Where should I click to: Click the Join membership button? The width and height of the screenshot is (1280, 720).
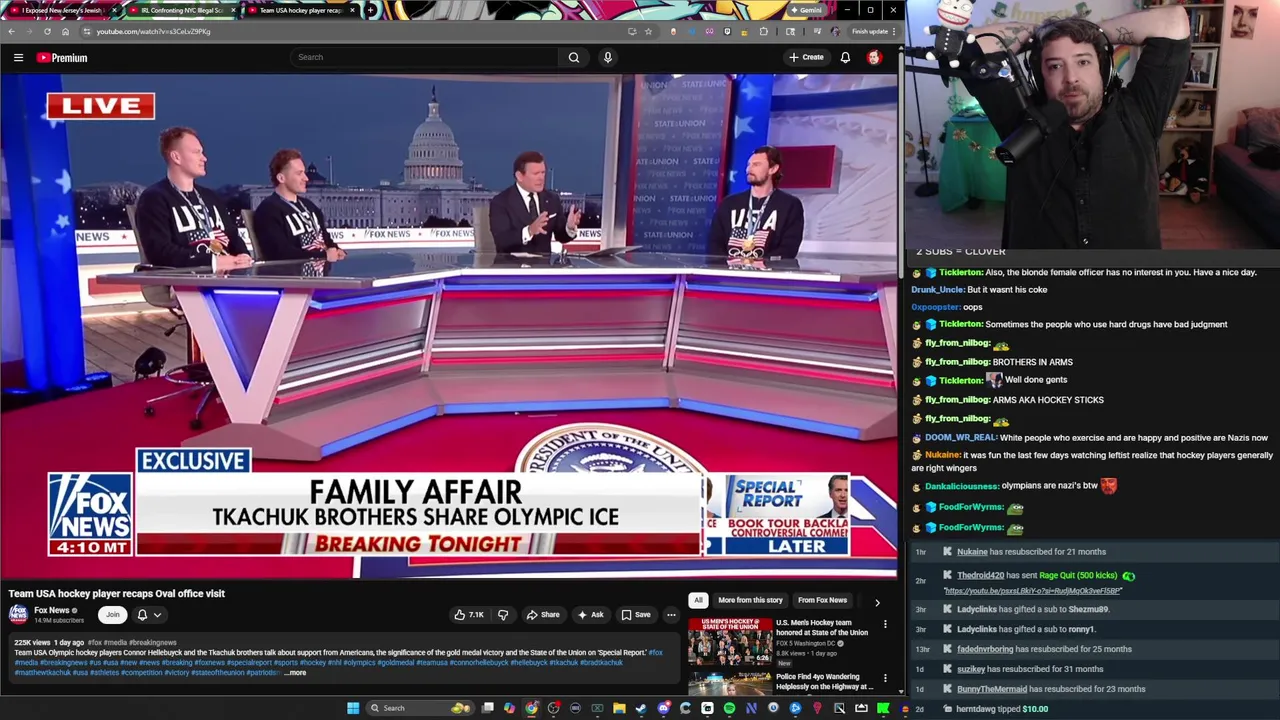pos(113,615)
